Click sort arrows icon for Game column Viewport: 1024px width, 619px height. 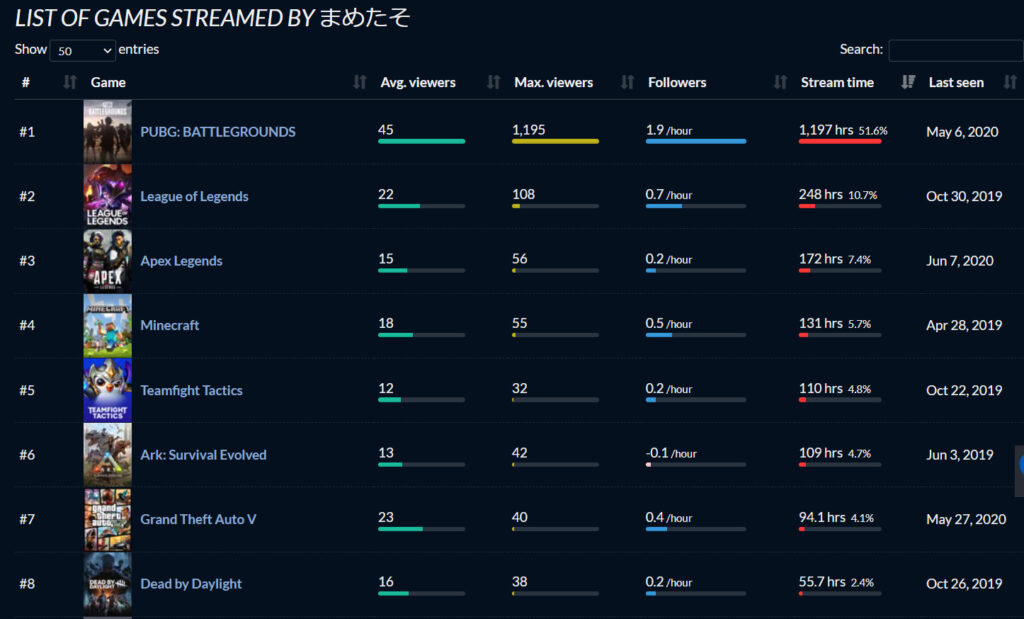click(360, 83)
